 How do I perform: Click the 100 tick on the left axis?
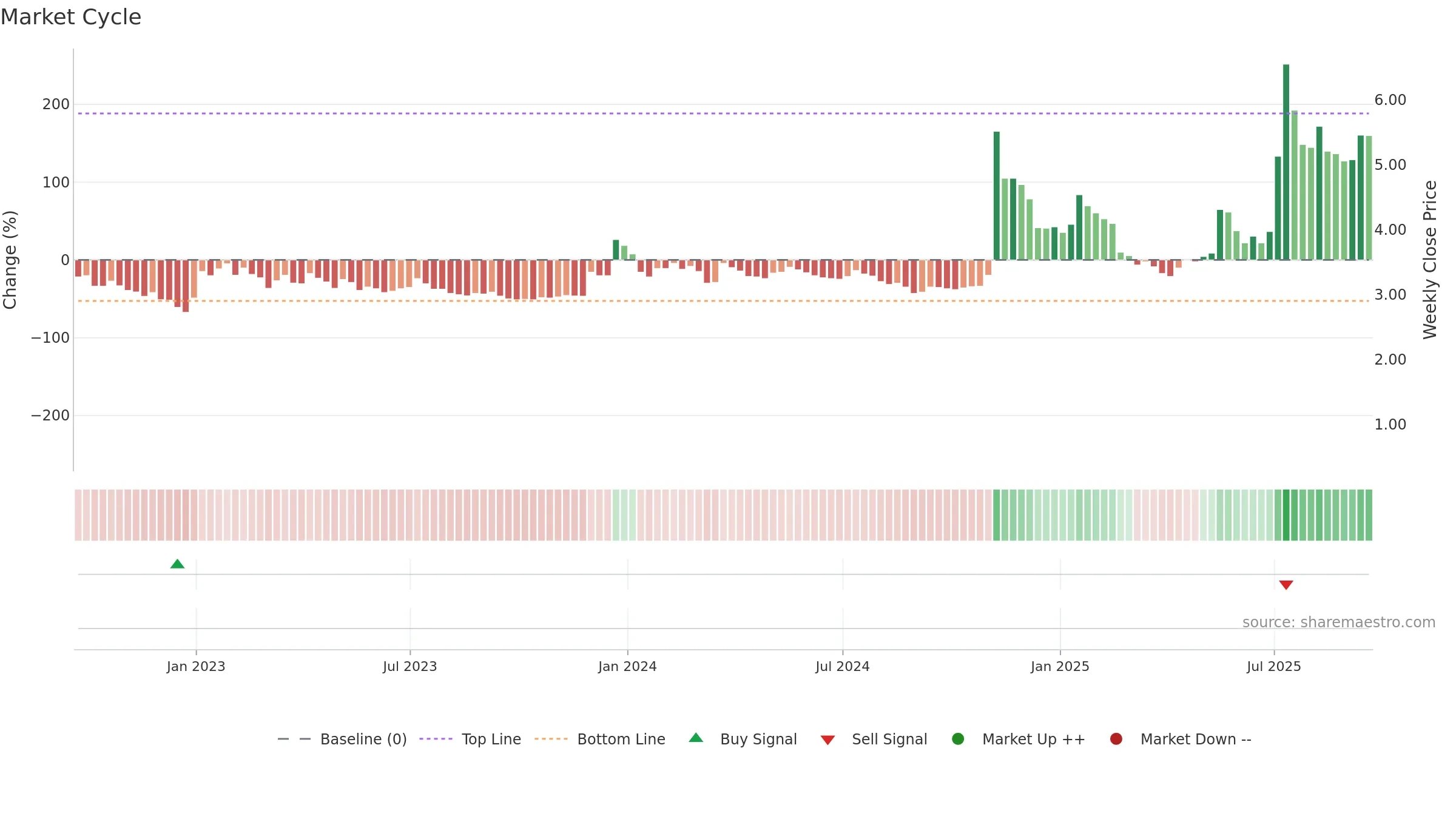click(56, 182)
